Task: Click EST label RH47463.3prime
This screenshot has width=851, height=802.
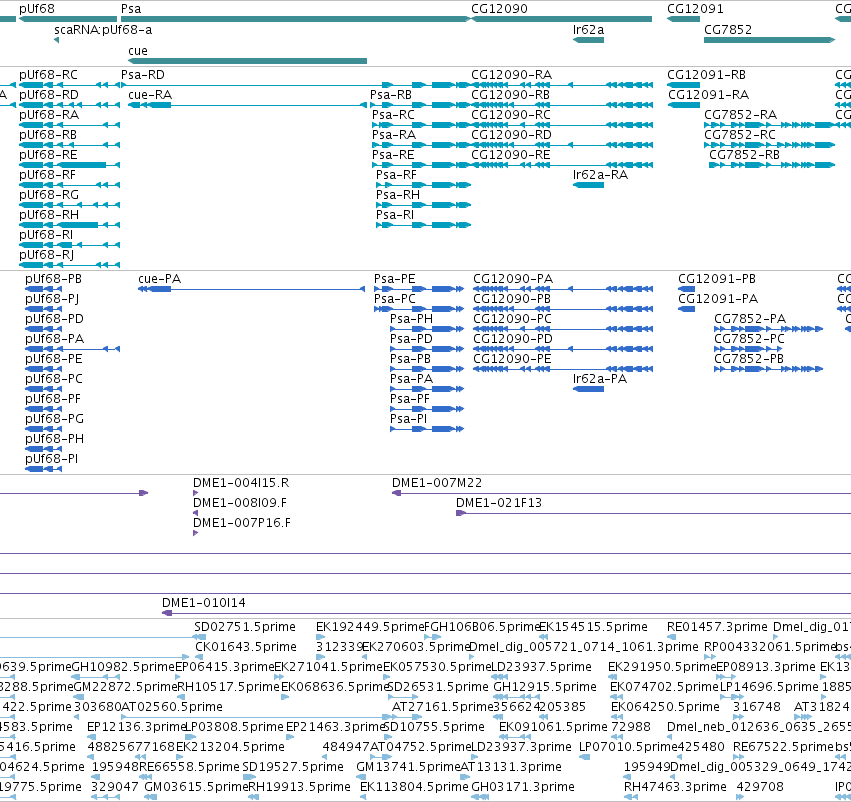Action: pyautogui.click(x=675, y=787)
